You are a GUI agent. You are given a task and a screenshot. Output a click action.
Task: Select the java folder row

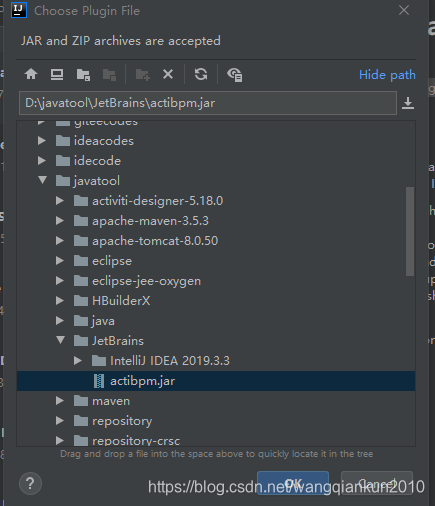click(x=216, y=321)
